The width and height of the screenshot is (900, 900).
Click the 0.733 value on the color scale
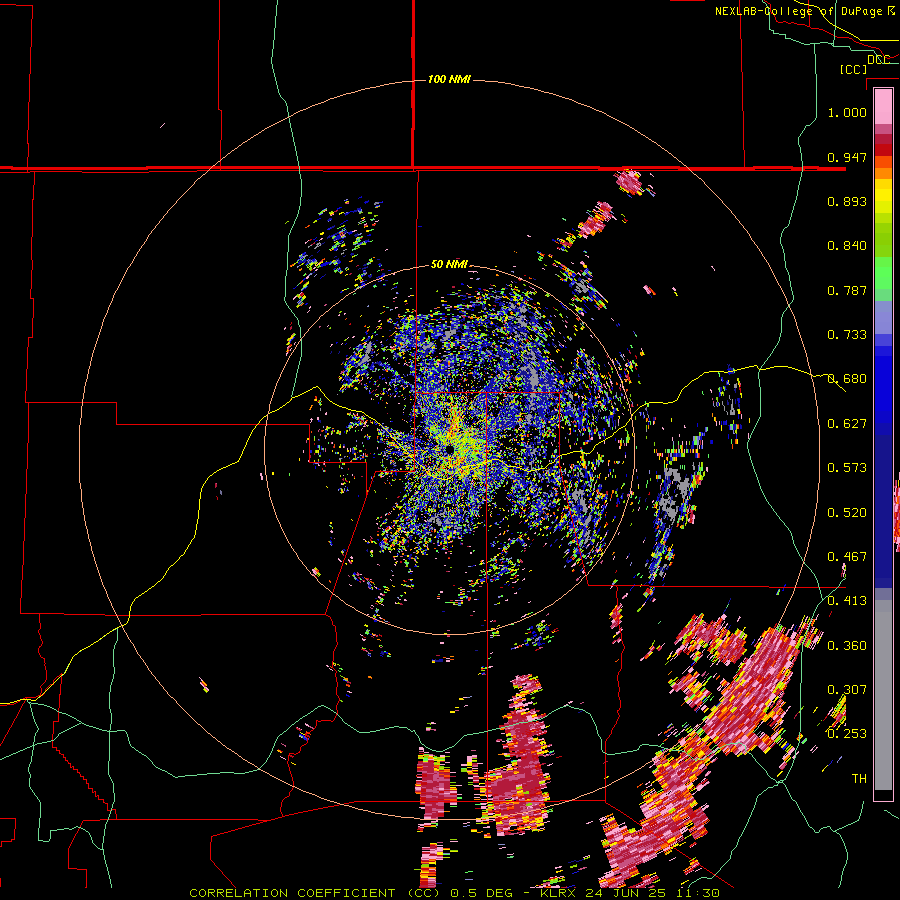click(847, 335)
